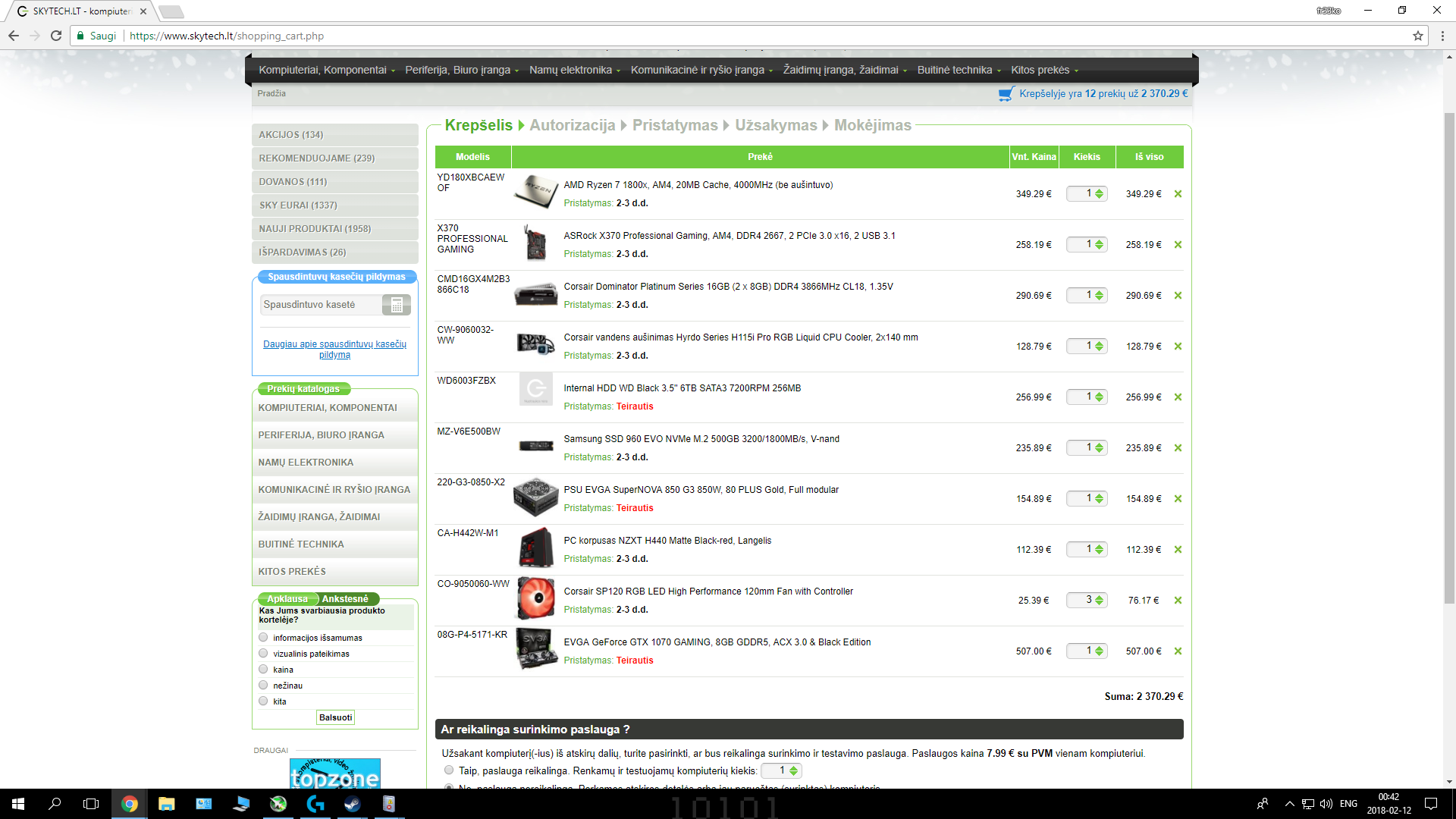Click the Spausdintuvo kasetė input field
Screen dimensions: 1456x819
tap(322, 305)
